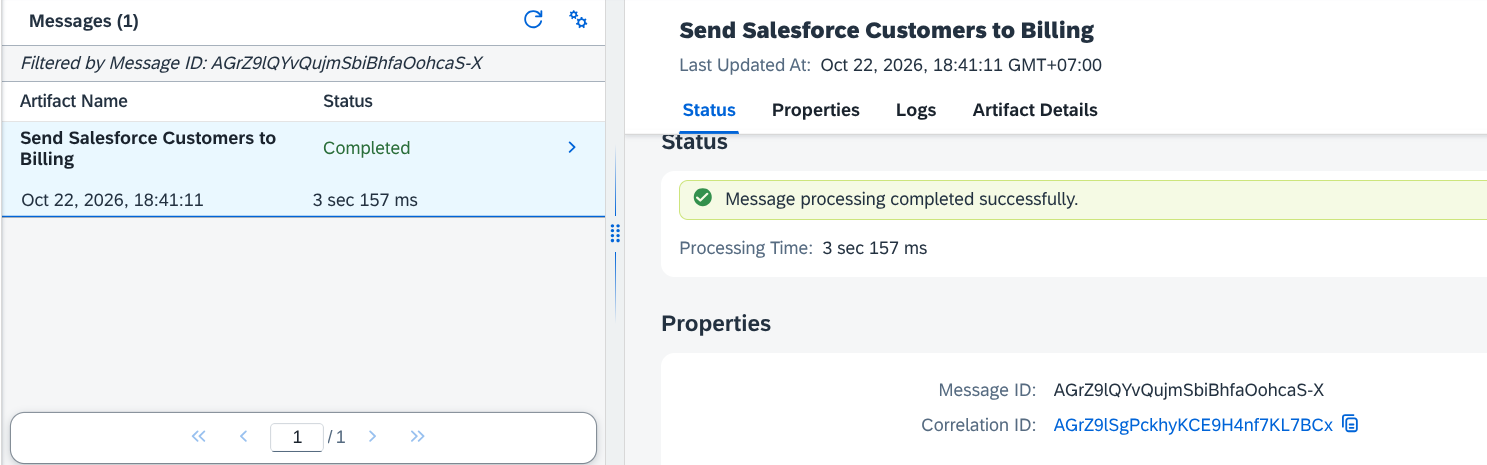Switch to the Status tab
The width and height of the screenshot is (1487, 465).
tap(709, 110)
